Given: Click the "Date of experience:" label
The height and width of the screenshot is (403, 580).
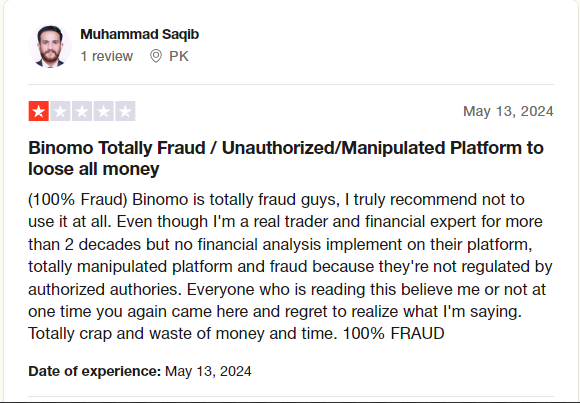Looking at the screenshot, I should click(x=95, y=371).
